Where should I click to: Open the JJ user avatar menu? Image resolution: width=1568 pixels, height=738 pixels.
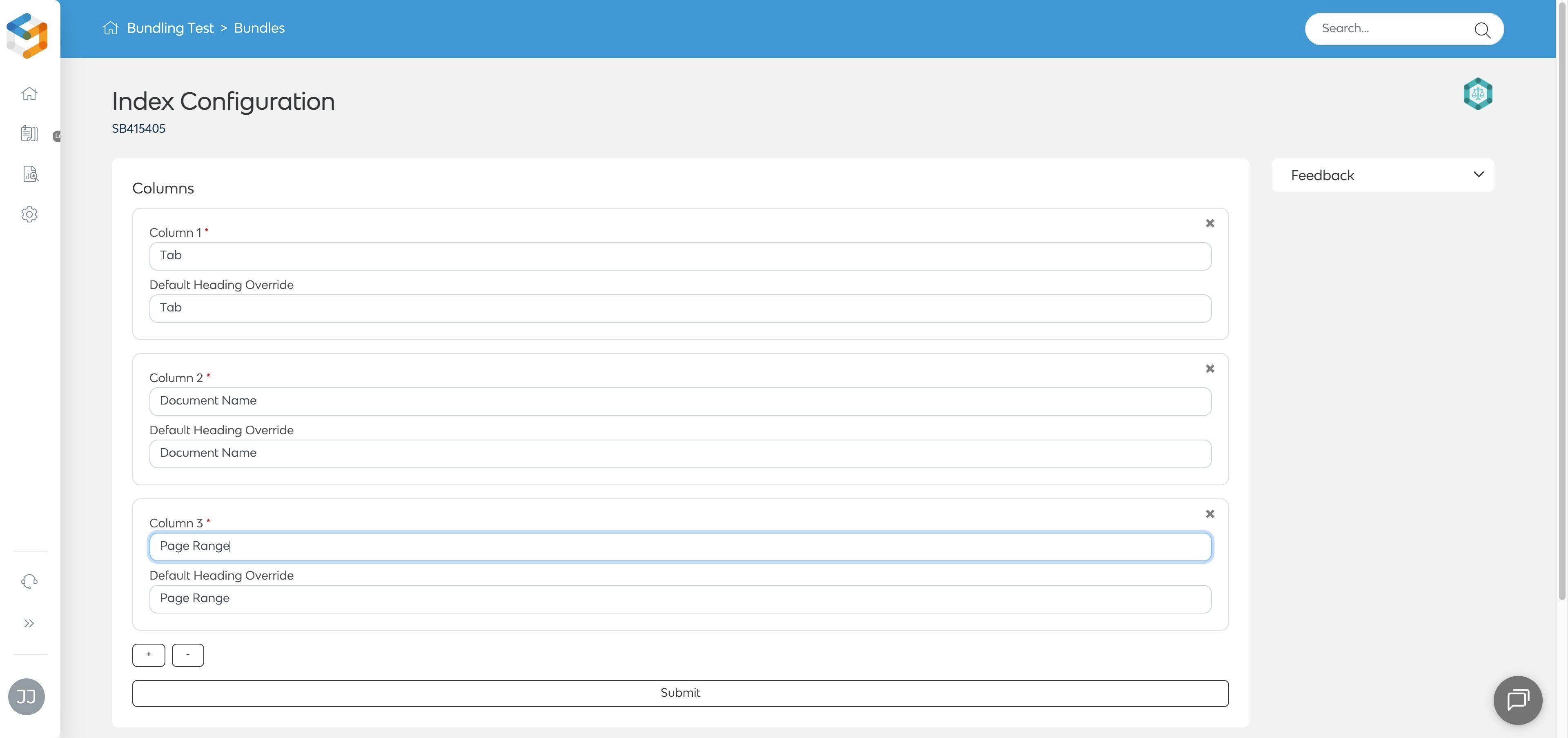pos(26,696)
